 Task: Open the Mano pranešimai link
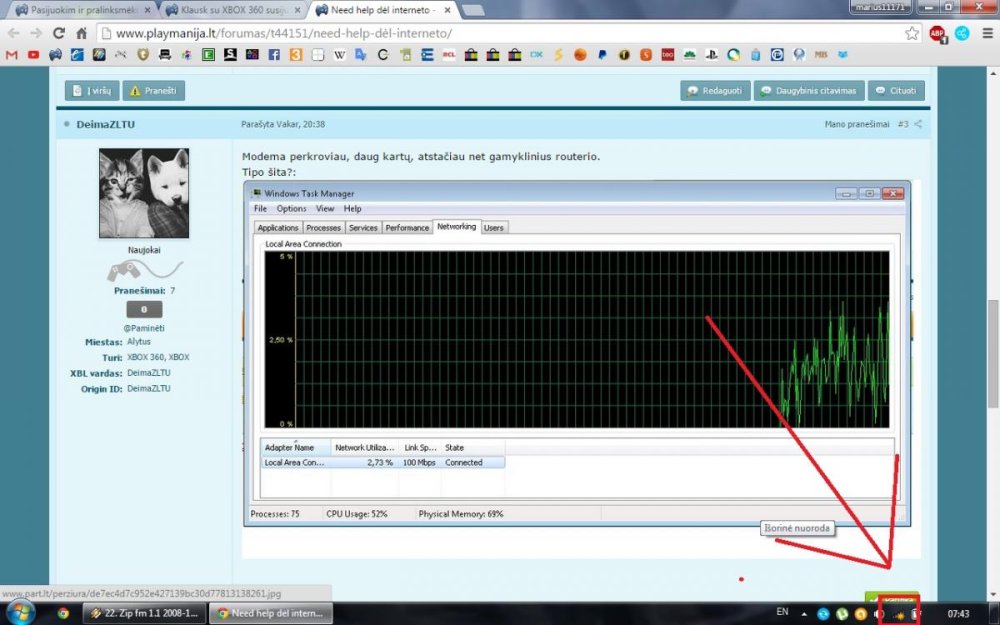tap(857, 124)
